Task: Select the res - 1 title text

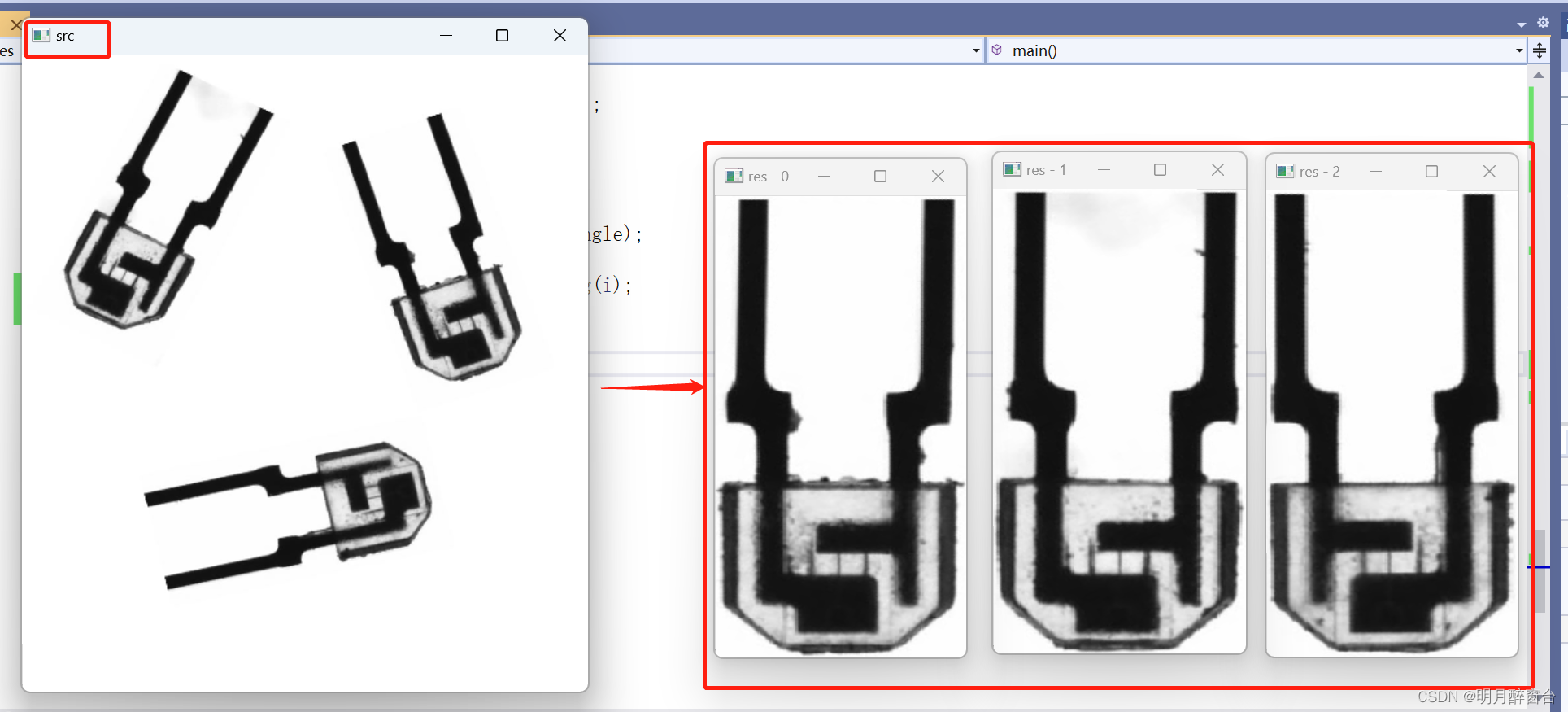Action: click(1047, 170)
